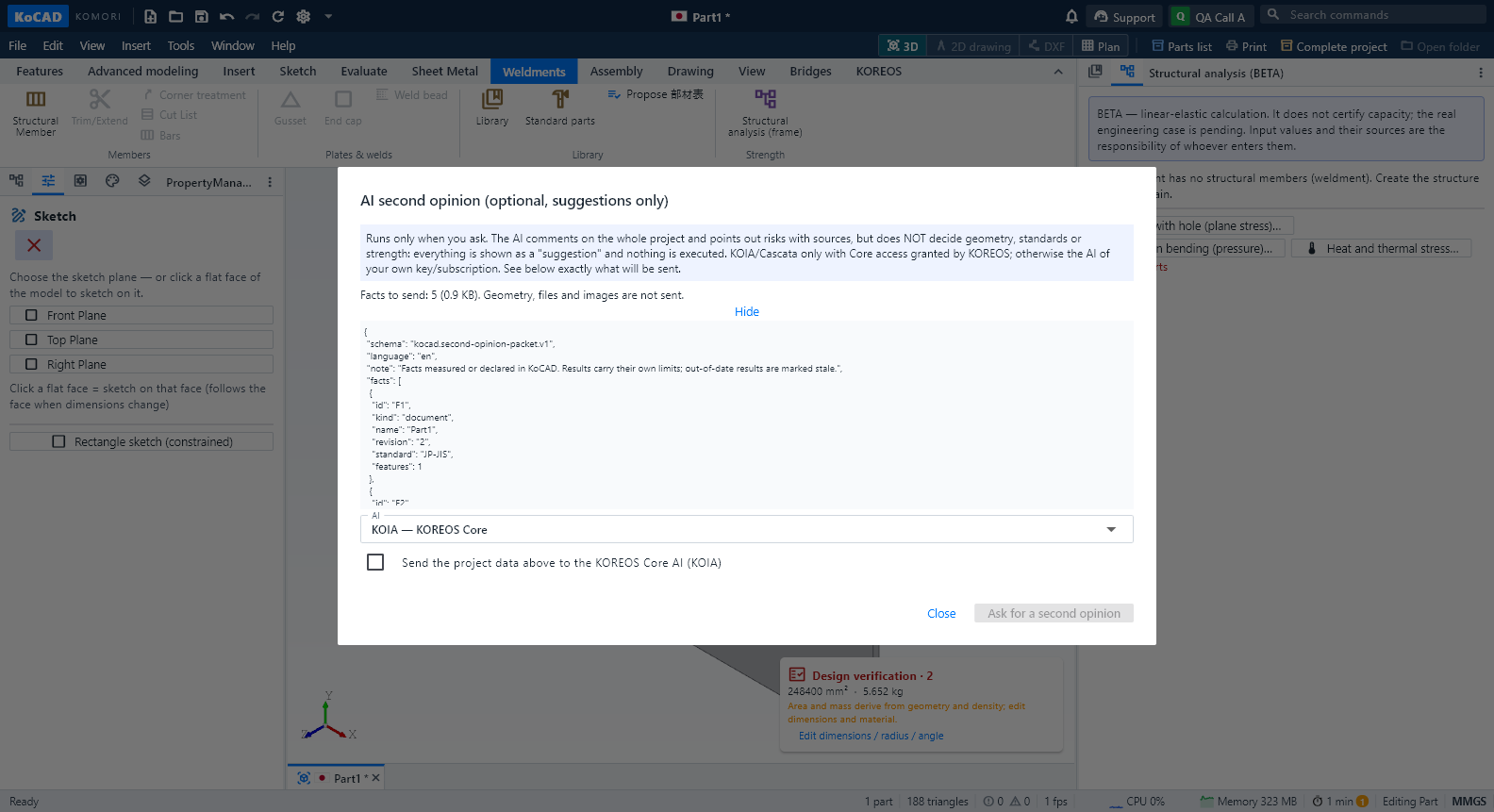
Task: Open settings via the gear icon
Action: 304,16
